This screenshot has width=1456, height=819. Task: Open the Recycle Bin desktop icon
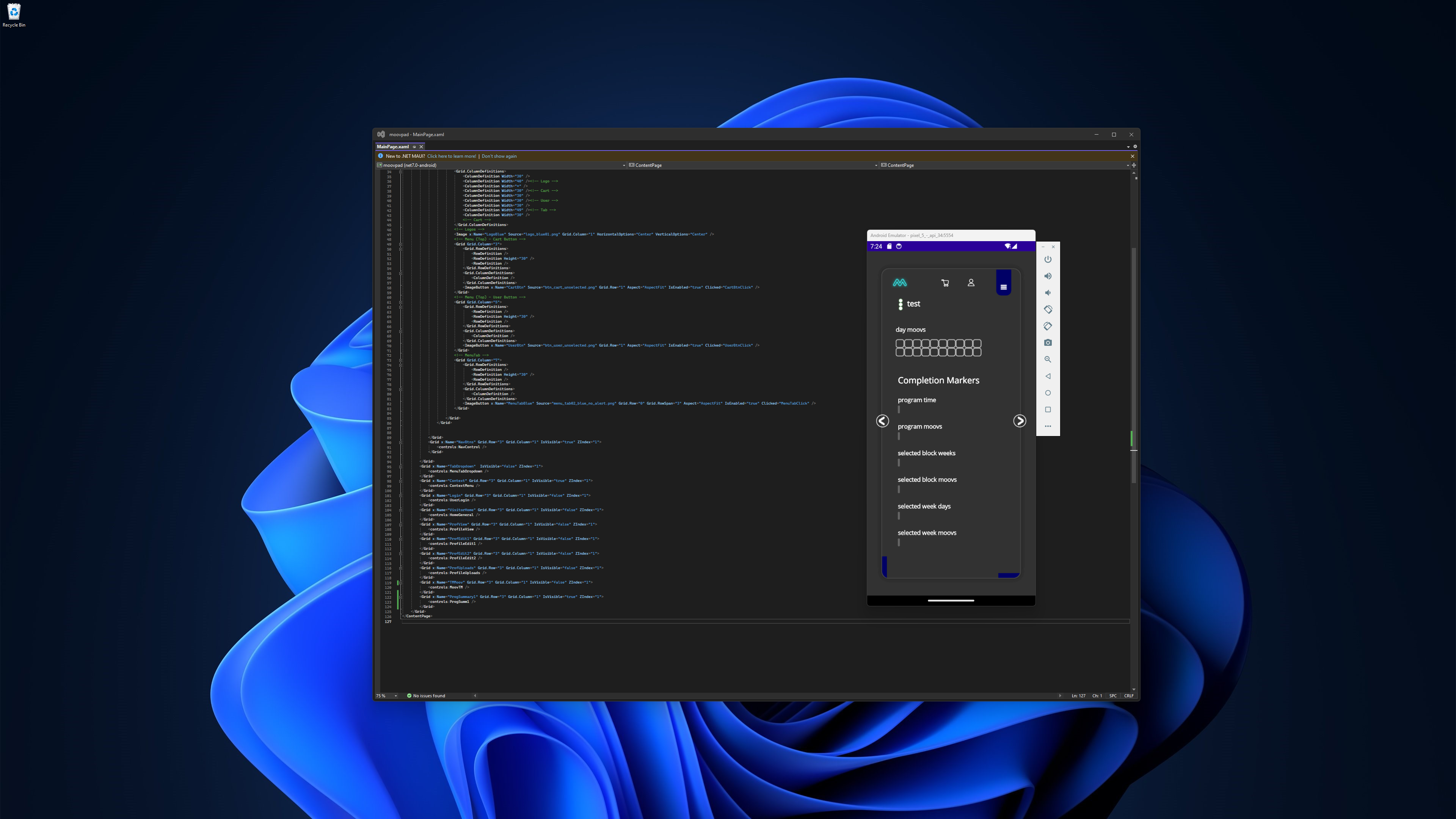tap(14, 15)
